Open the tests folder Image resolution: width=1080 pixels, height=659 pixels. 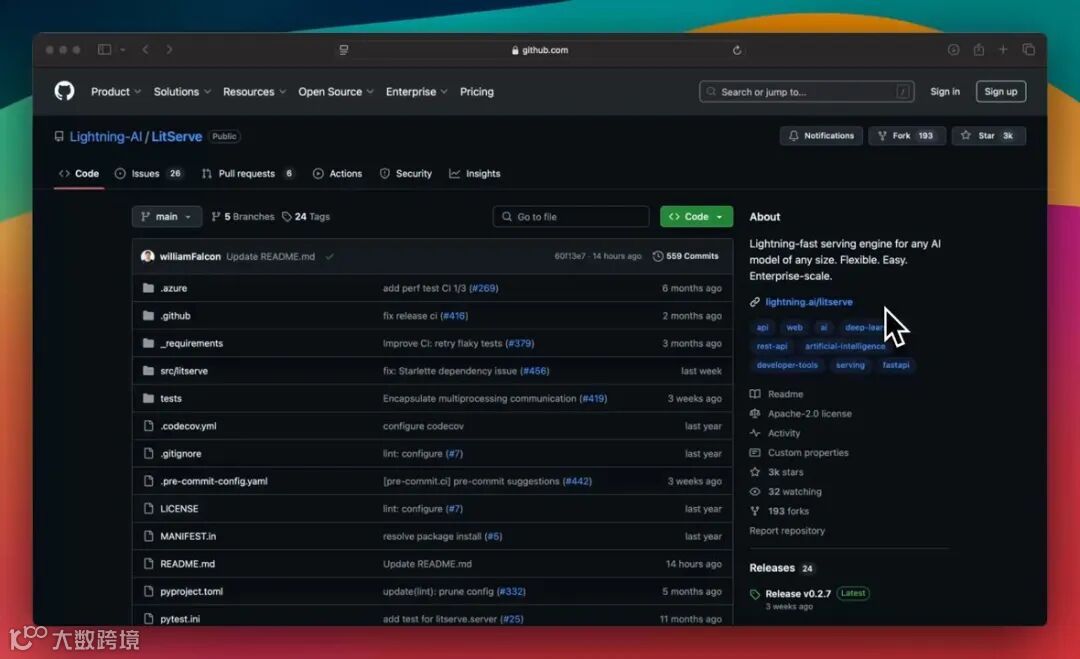[x=171, y=398]
